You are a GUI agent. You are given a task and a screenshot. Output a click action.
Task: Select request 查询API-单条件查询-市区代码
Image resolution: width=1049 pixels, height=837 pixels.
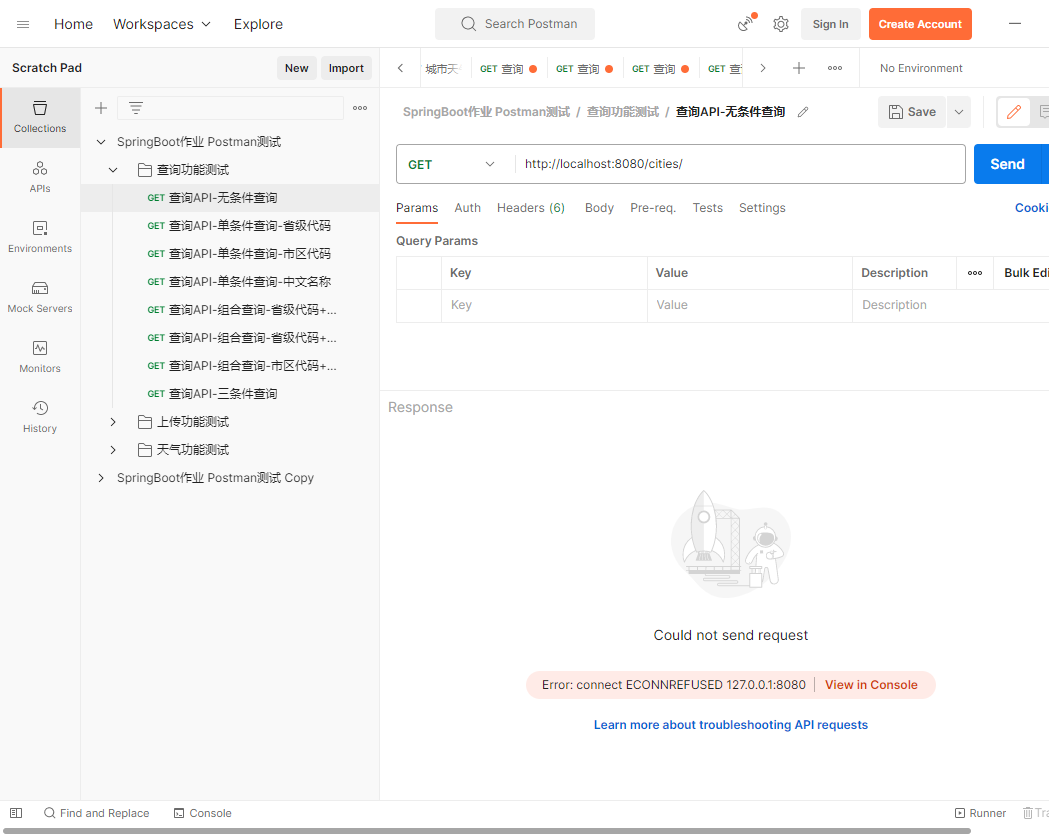[229, 254]
